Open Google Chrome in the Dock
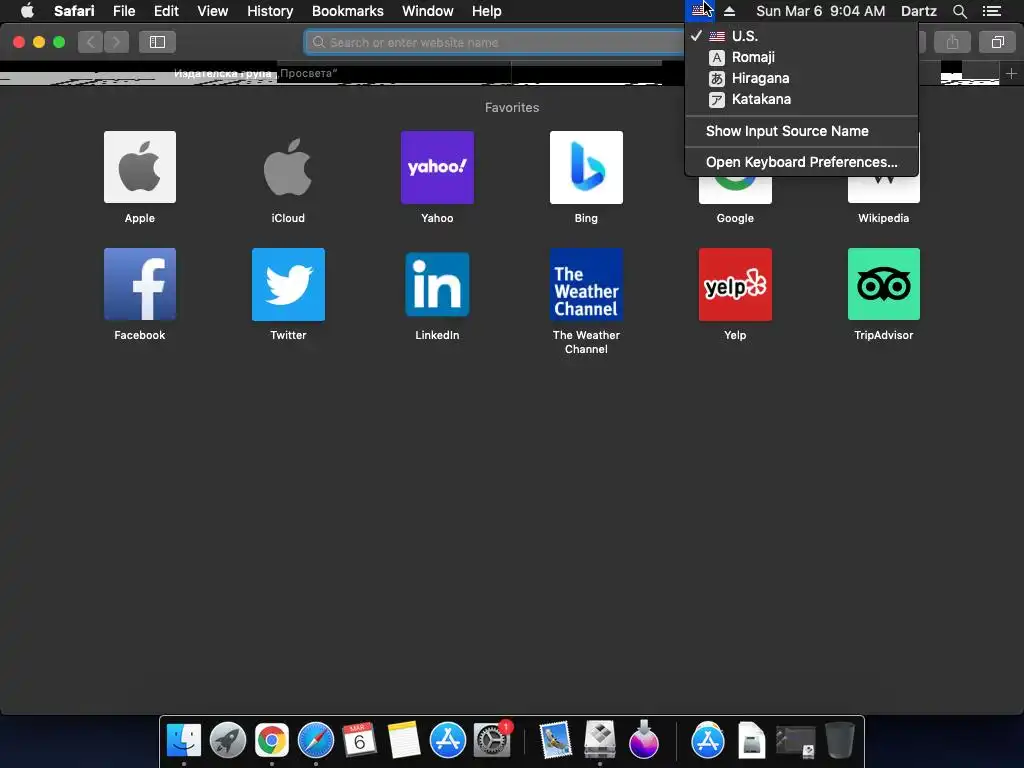 click(x=272, y=741)
